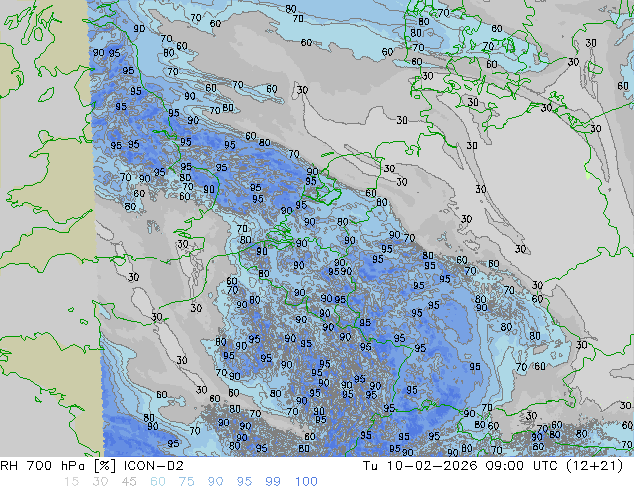Click the 100 value in the legend

[x=306, y=482]
